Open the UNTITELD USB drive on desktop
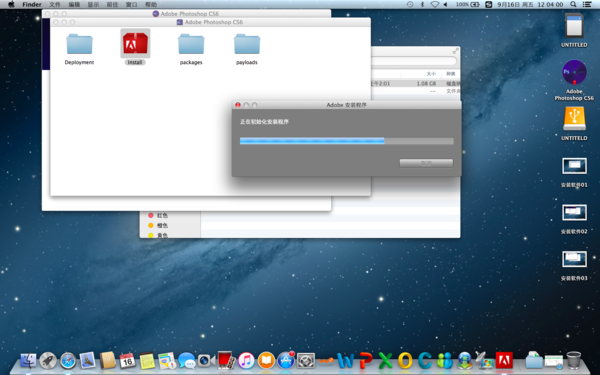Viewport: 600px width, 375px height. (574, 119)
